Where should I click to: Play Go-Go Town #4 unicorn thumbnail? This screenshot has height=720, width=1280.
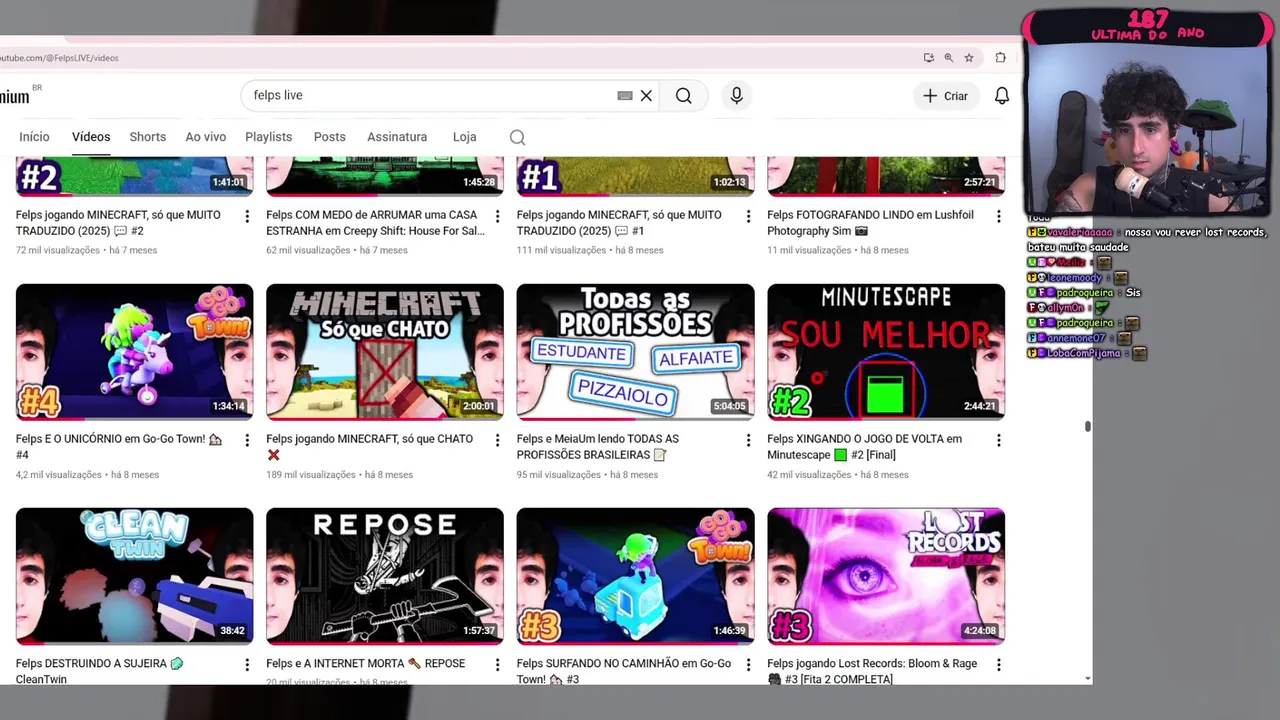(135, 352)
